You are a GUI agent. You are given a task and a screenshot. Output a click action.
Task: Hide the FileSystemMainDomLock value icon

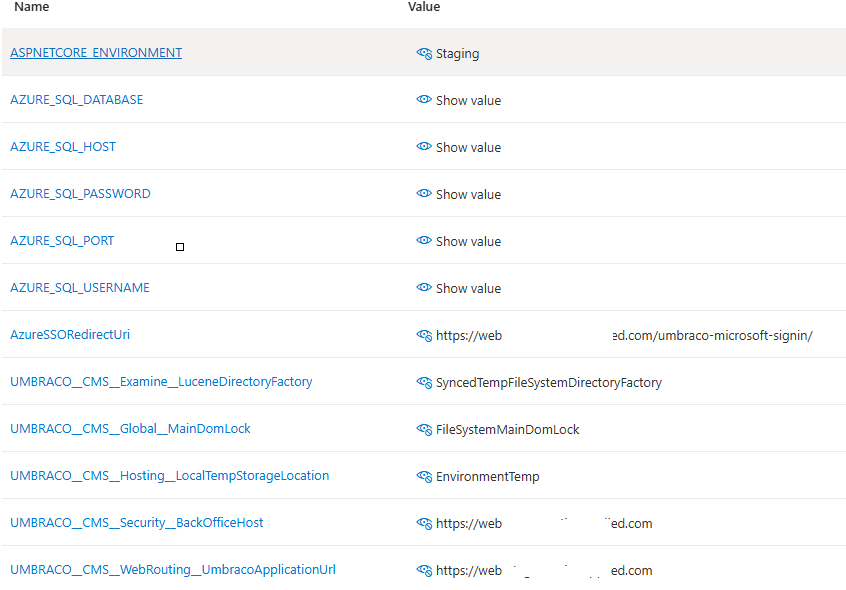coord(424,429)
